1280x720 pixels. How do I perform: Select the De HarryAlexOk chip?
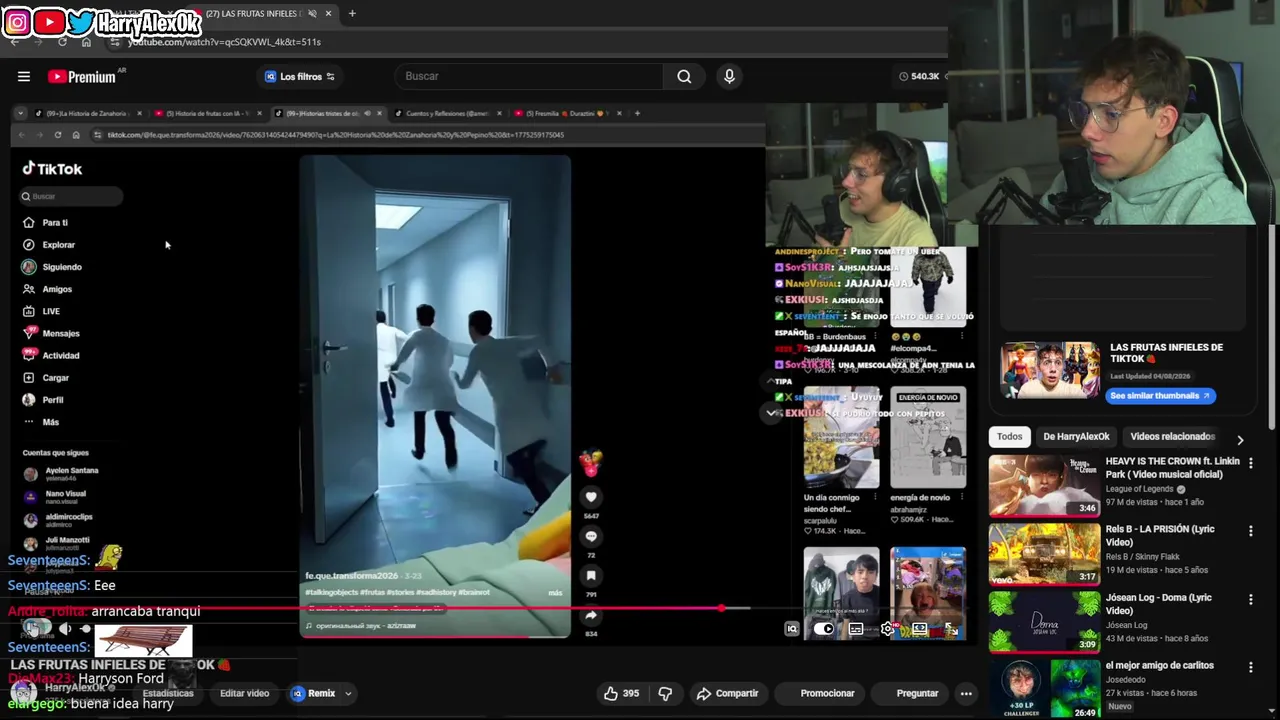pos(1076,436)
